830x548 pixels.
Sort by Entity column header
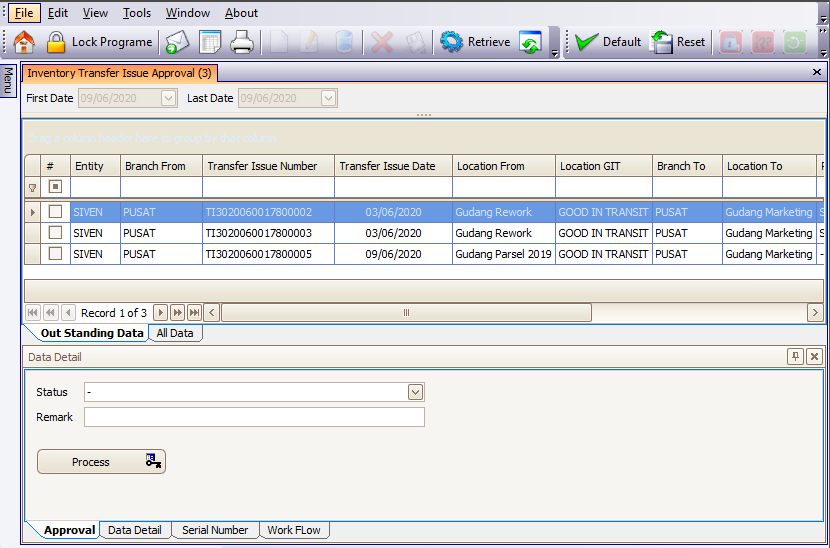click(95, 166)
